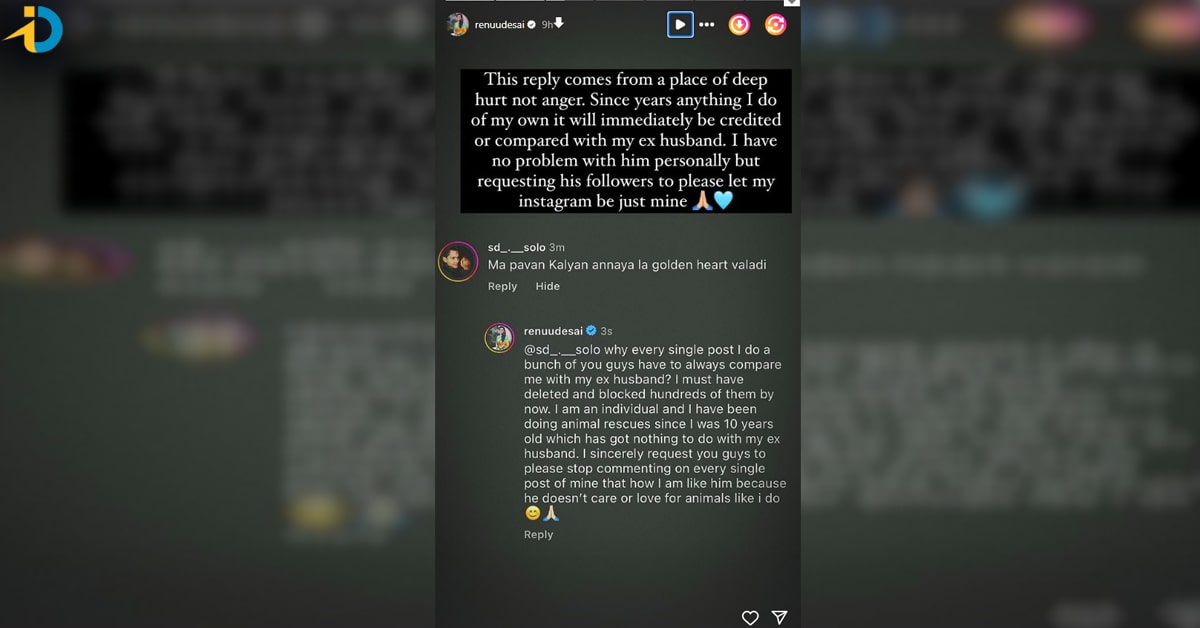Play the paused Instagram story
This screenshot has height=628, width=1200.
[680, 24]
